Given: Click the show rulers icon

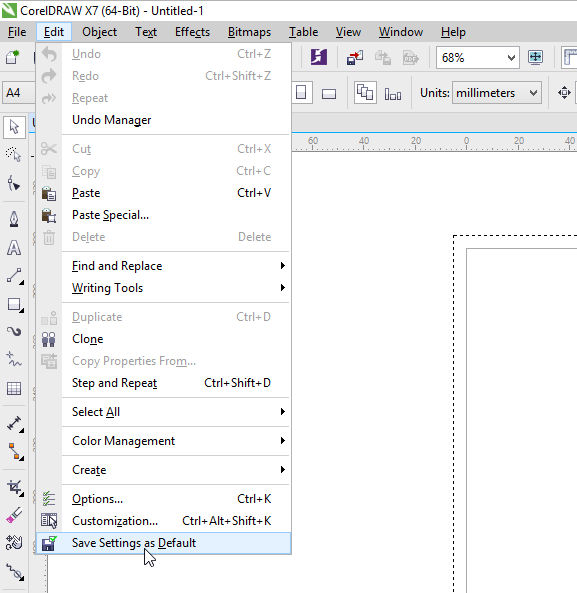Looking at the screenshot, I should tap(570, 57).
